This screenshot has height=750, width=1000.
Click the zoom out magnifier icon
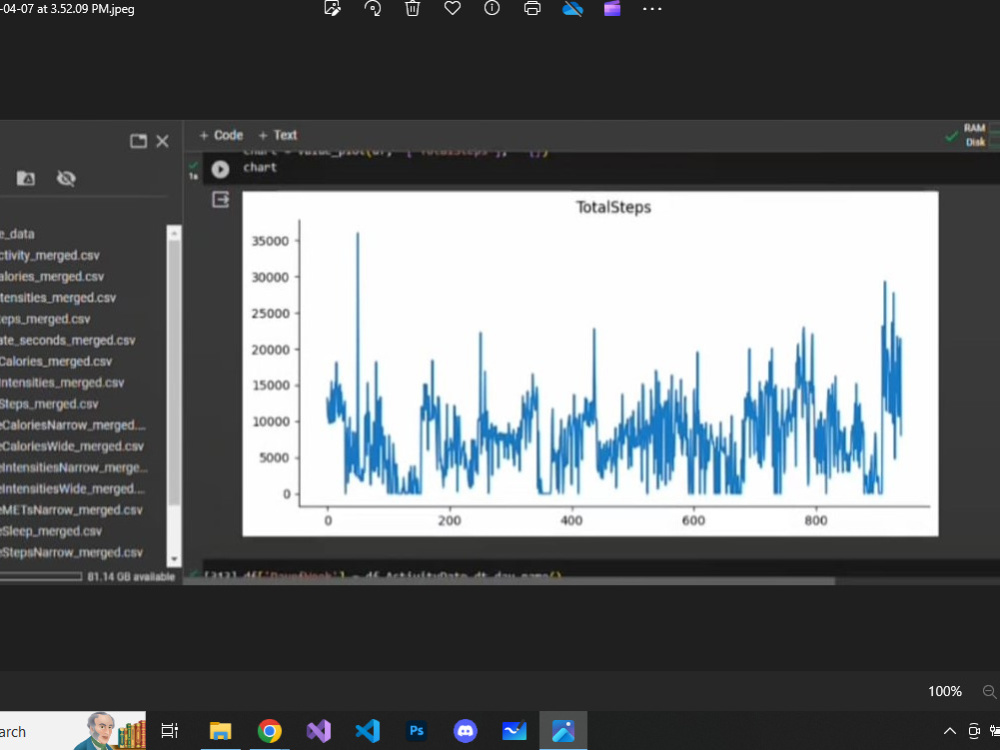pyautogui.click(x=990, y=691)
